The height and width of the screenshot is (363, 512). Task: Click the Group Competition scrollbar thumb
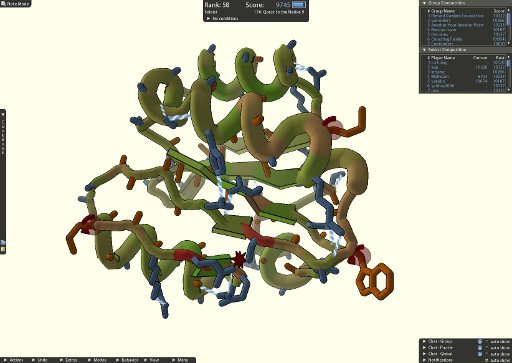[508, 18]
